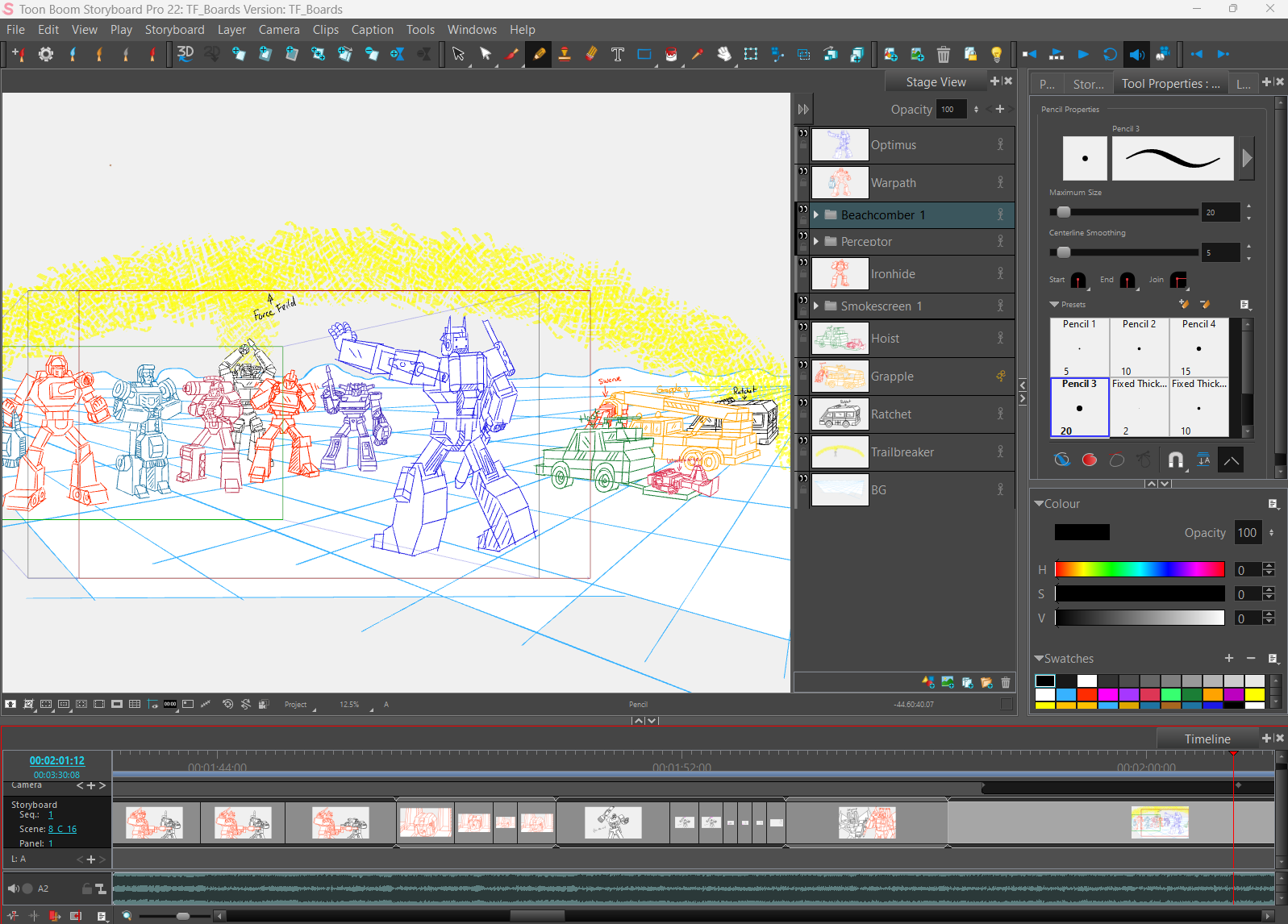Select the Text tool
The image size is (1288, 924).
click(x=618, y=54)
